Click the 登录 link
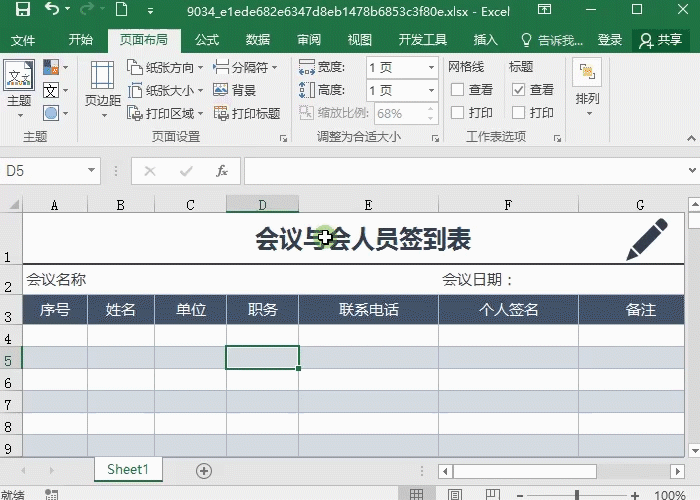This screenshot has width=700, height=500. [x=609, y=40]
